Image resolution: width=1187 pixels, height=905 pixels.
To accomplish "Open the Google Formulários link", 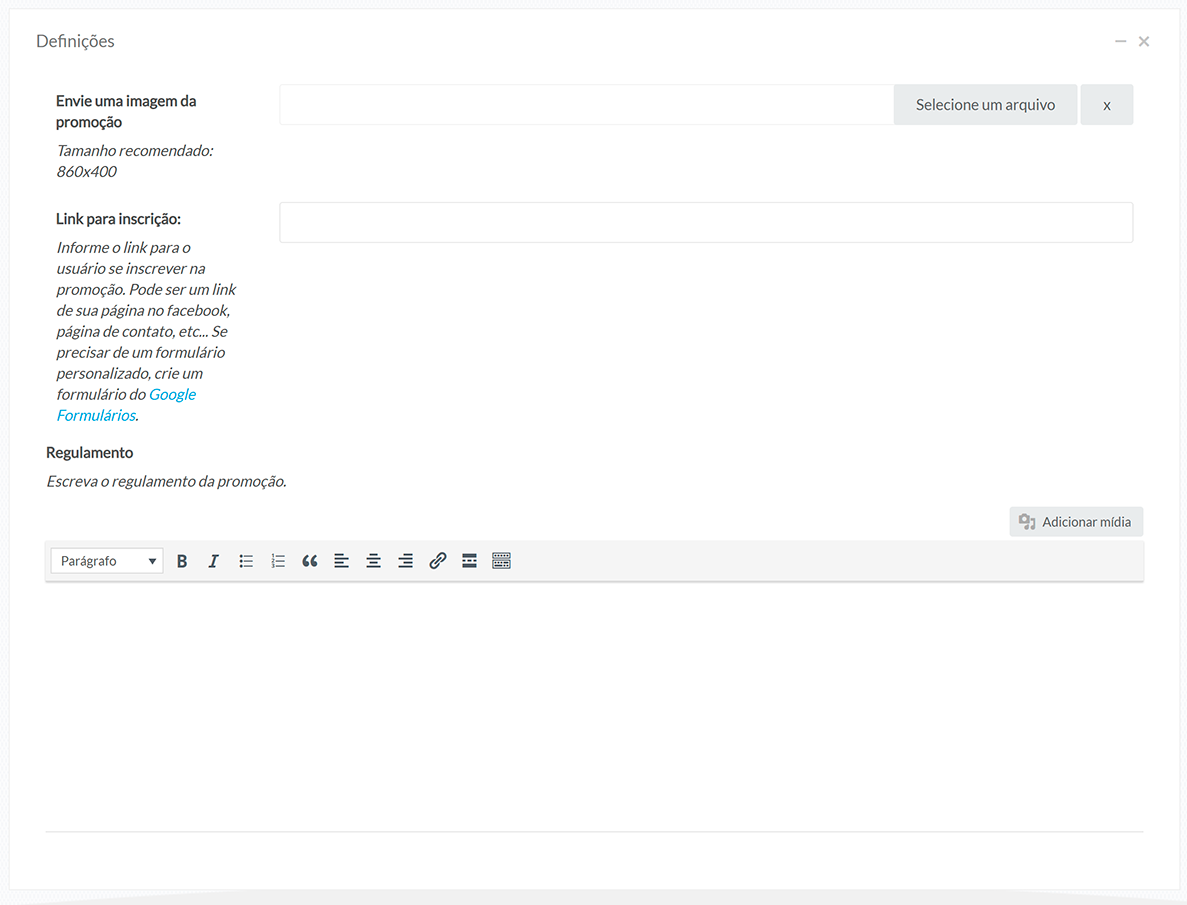I will [x=172, y=394].
